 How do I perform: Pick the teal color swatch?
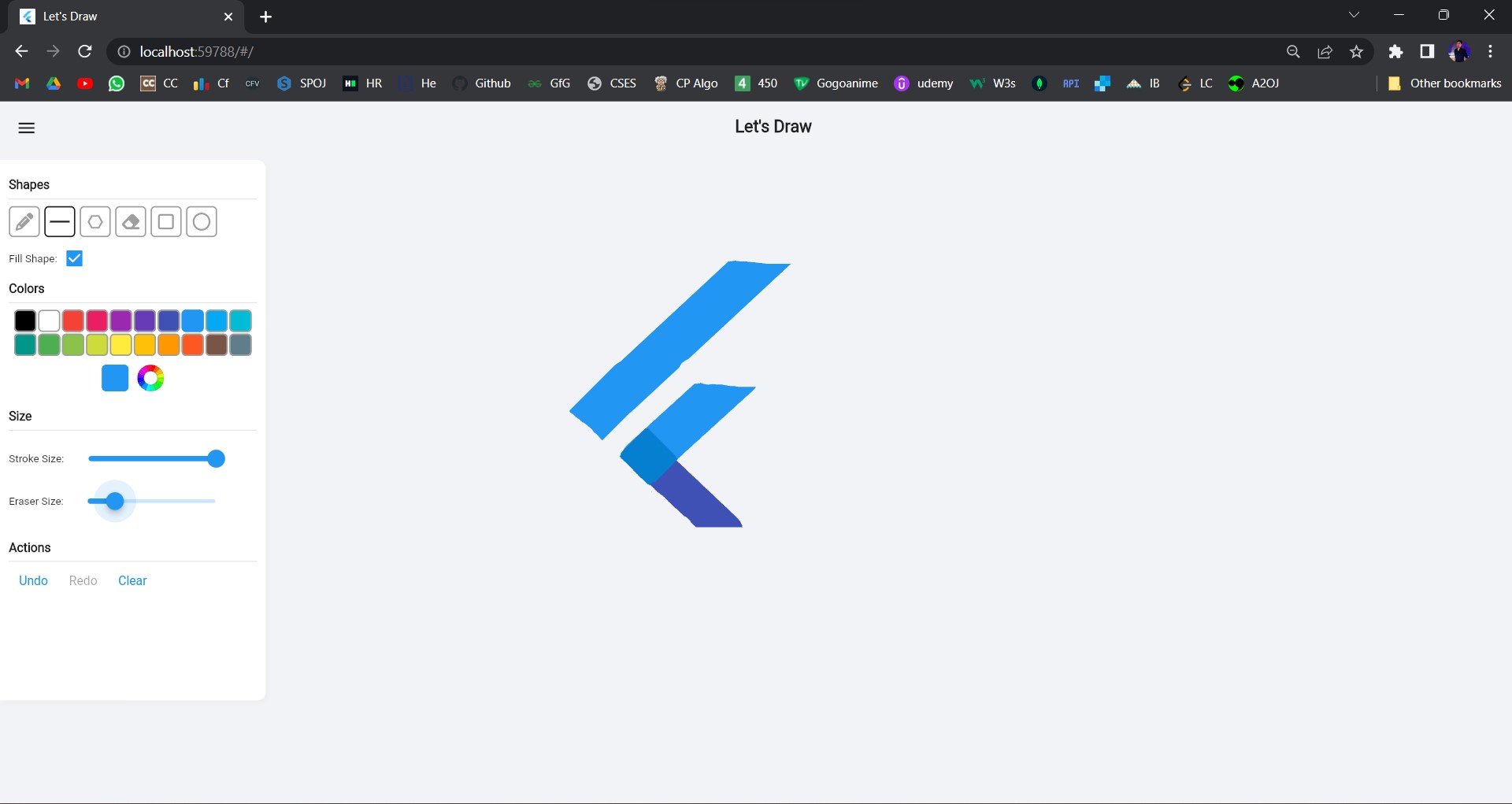pos(25,345)
